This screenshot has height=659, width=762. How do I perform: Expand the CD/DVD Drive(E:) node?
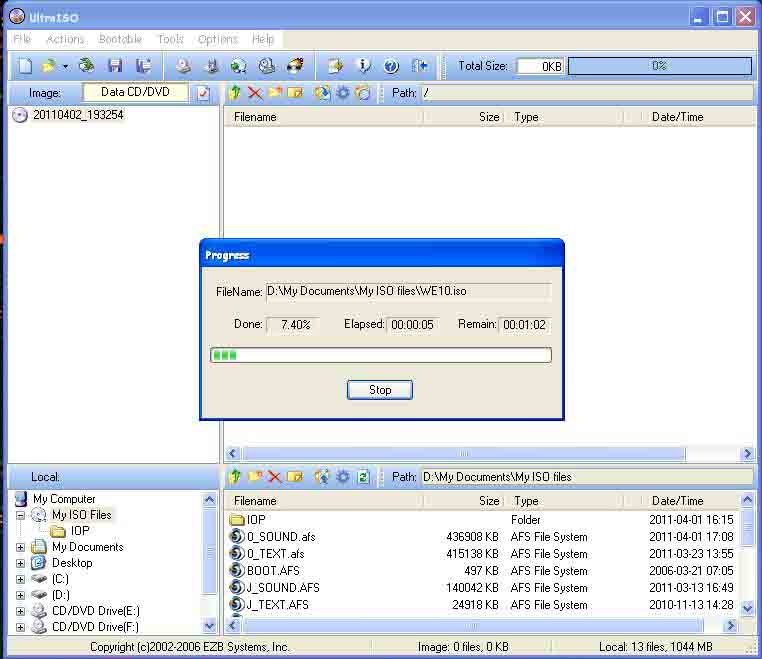coord(20,611)
